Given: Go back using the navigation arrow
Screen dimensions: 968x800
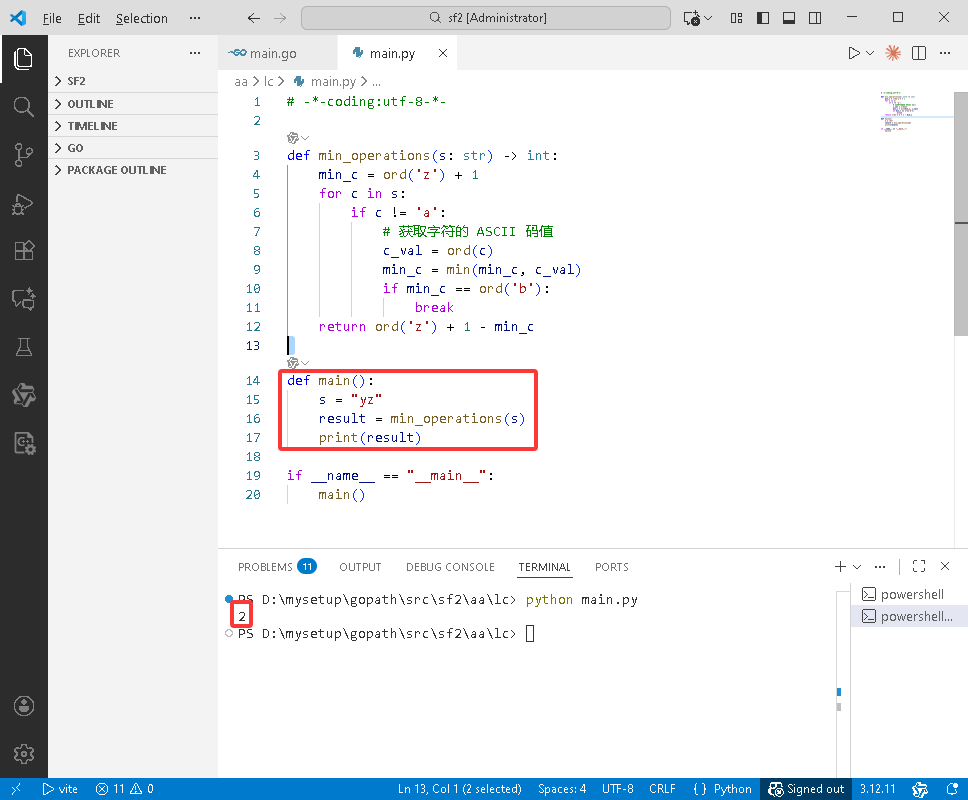Looking at the screenshot, I should (254, 18).
